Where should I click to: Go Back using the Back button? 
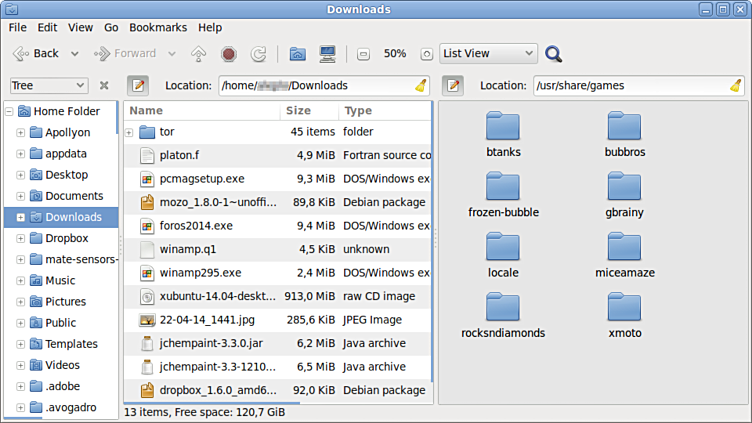(36, 54)
